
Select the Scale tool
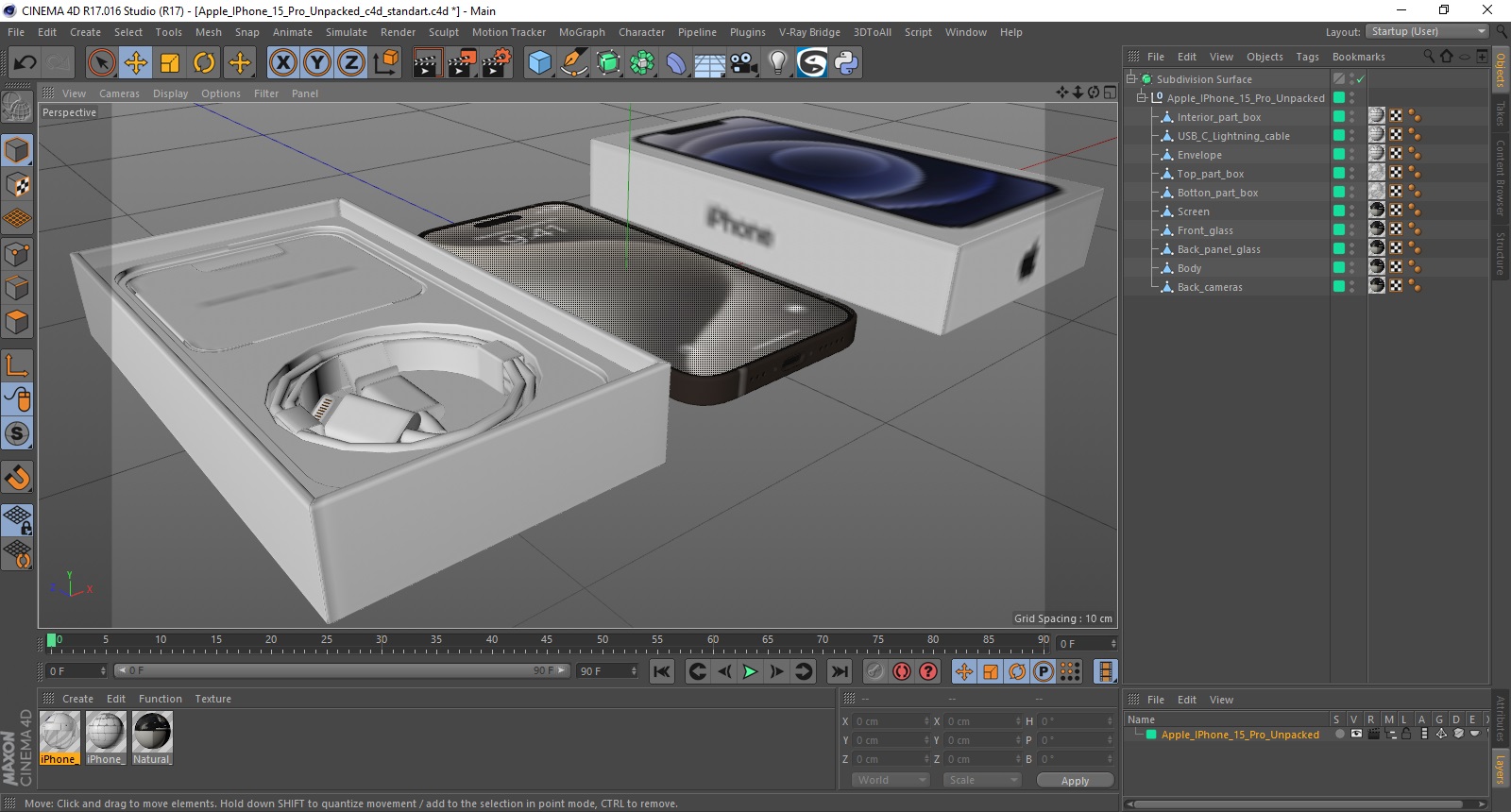(170, 63)
